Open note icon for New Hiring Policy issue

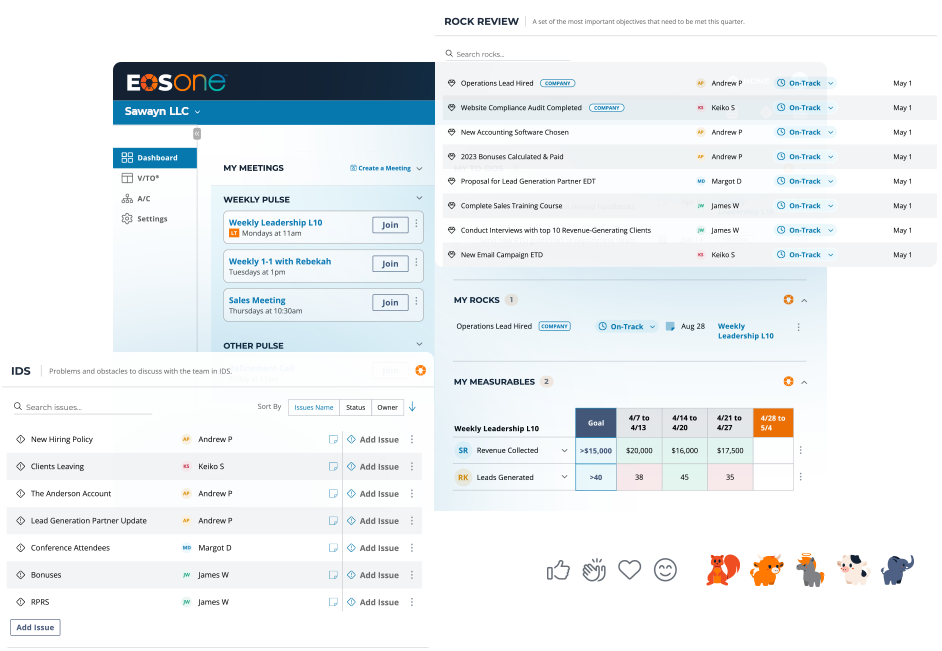pyautogui.click(x=333, y=440)
